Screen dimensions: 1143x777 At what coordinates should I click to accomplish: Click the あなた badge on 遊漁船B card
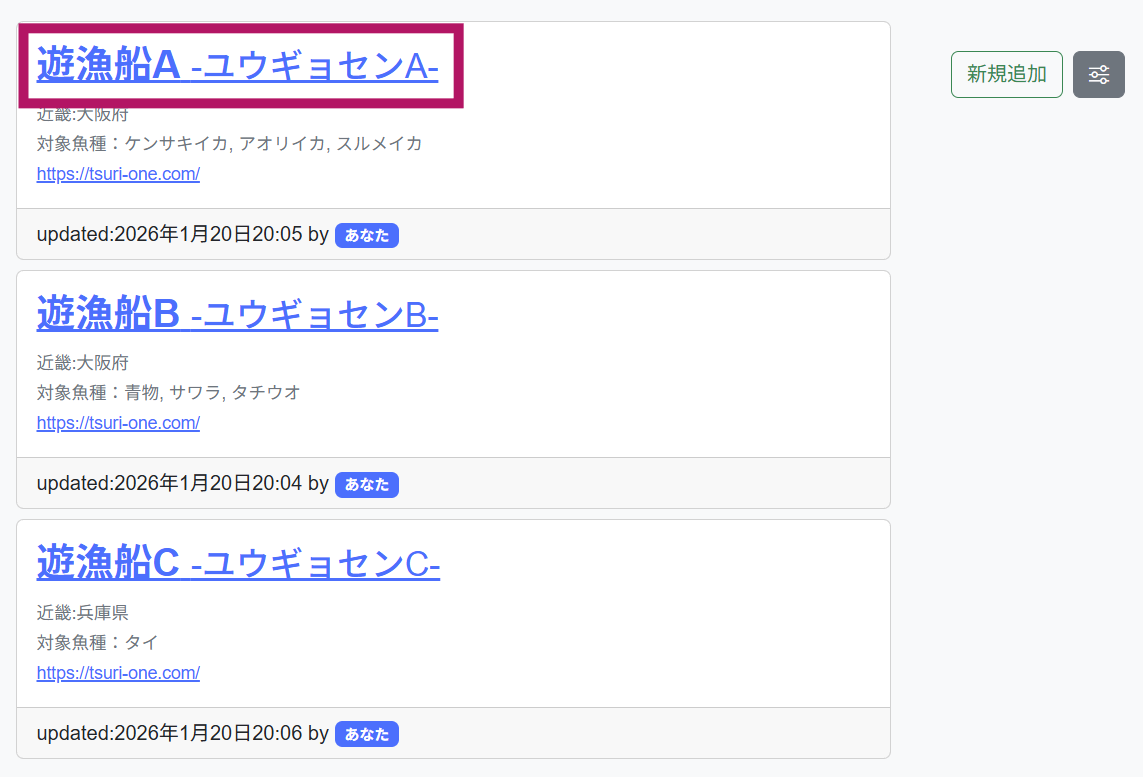click(x=366, y=484)
